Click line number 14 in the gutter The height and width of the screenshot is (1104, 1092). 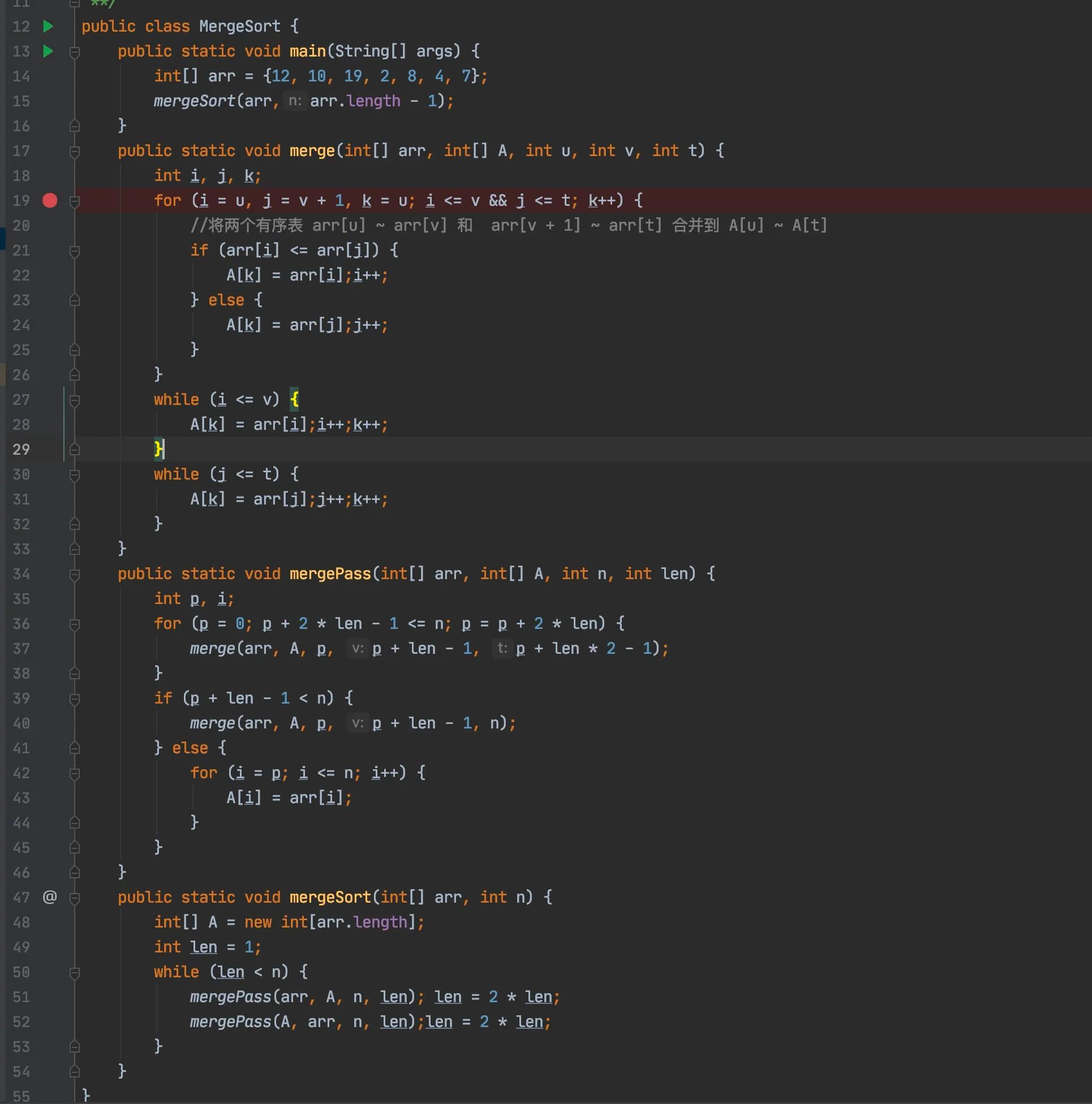coord(21,76)
